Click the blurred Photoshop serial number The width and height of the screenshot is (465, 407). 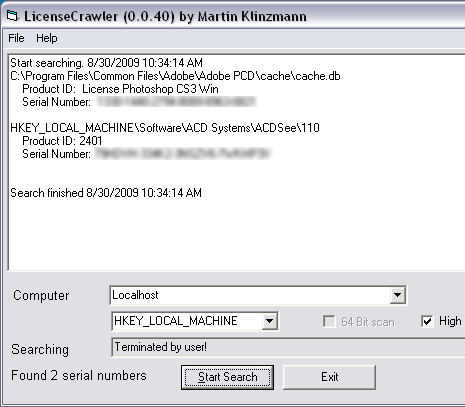click(176, 102)
